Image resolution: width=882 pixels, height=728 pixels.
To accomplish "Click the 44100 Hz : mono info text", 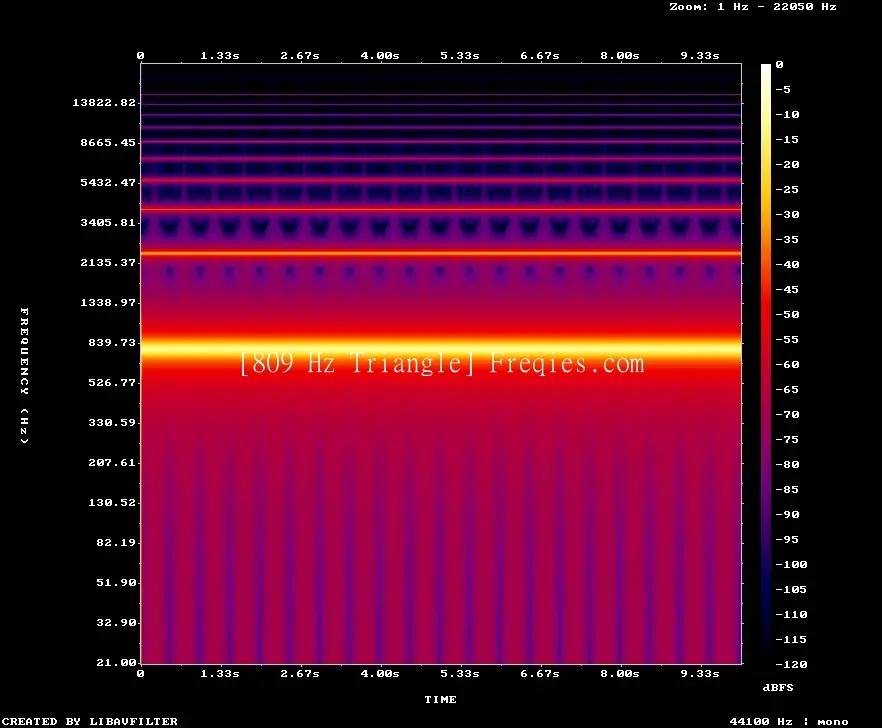I will pyautogui.click(x=789, y=721).
